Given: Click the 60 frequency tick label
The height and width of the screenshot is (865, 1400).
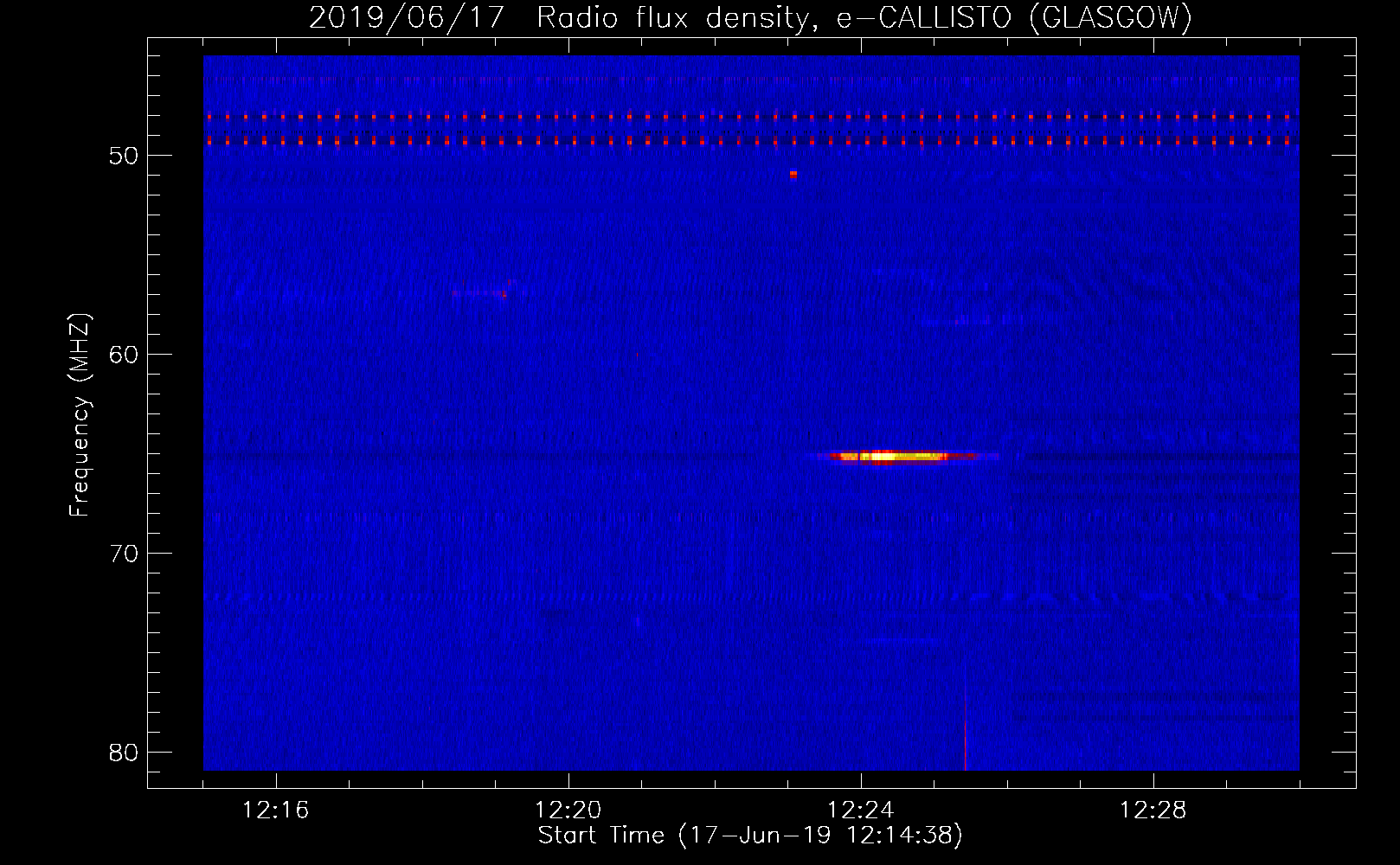Looking at the screenshot, I should [124, 355].
